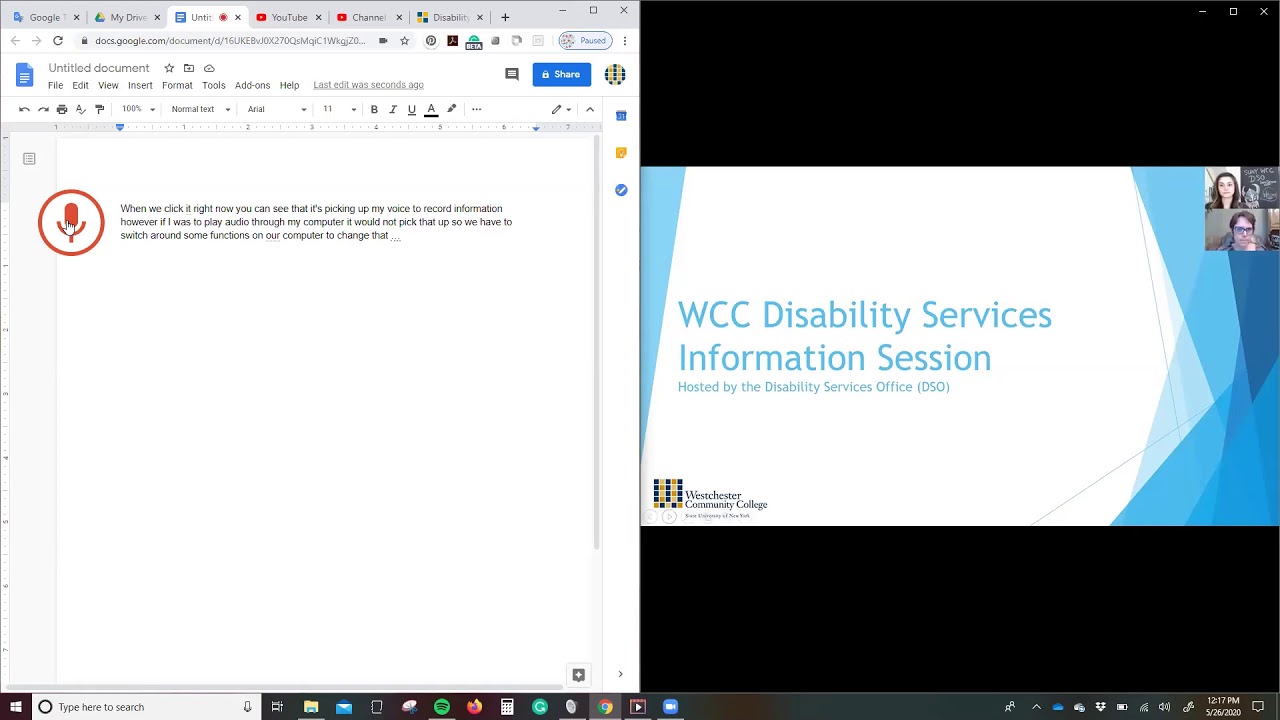Viewport: 1280px width, 720px height.
Task: Star the Untitled document
Action: pyautogui.click(x=169, y=68)
